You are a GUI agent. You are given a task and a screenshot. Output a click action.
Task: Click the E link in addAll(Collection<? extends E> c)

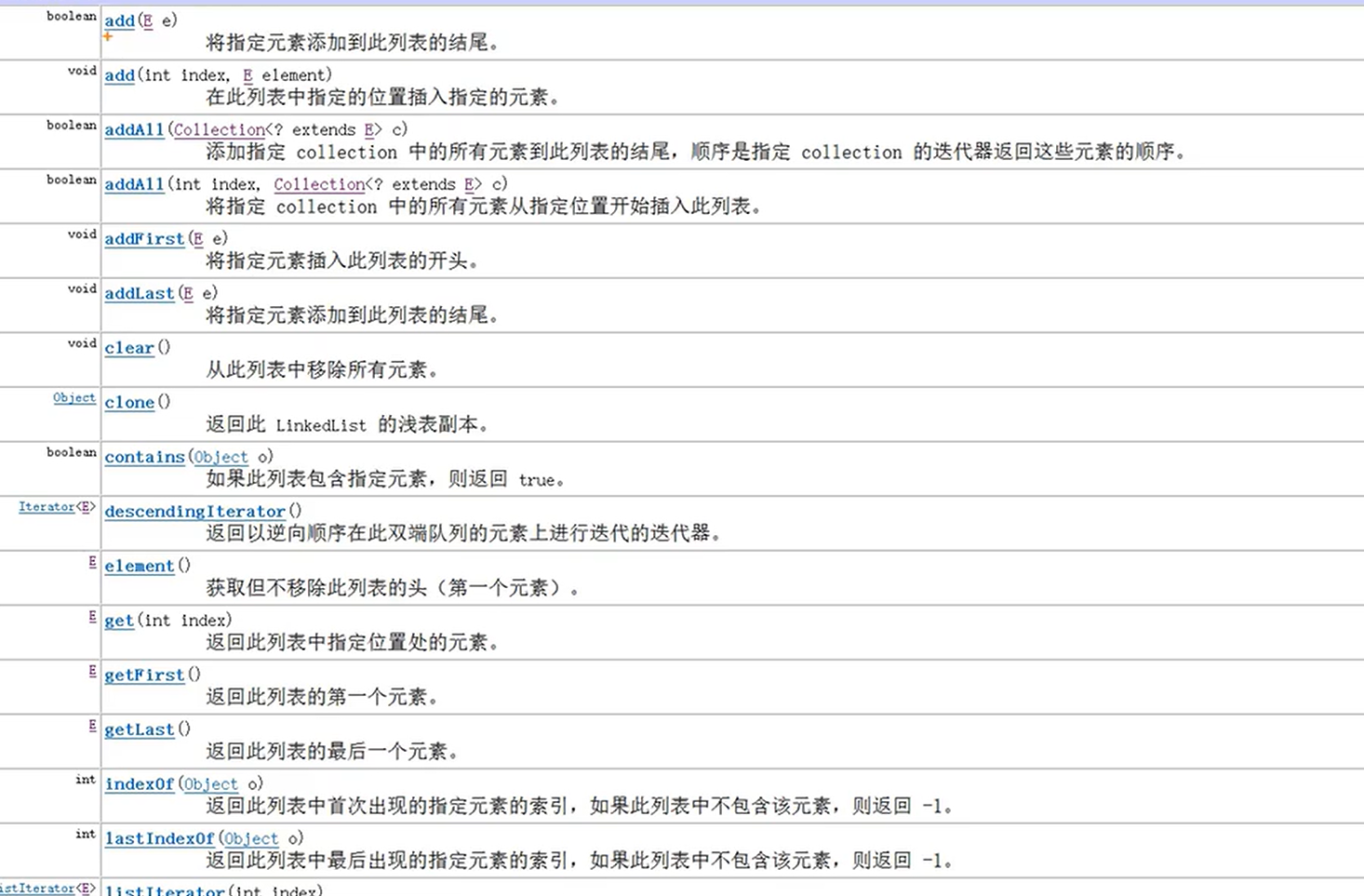click(369, 129)
